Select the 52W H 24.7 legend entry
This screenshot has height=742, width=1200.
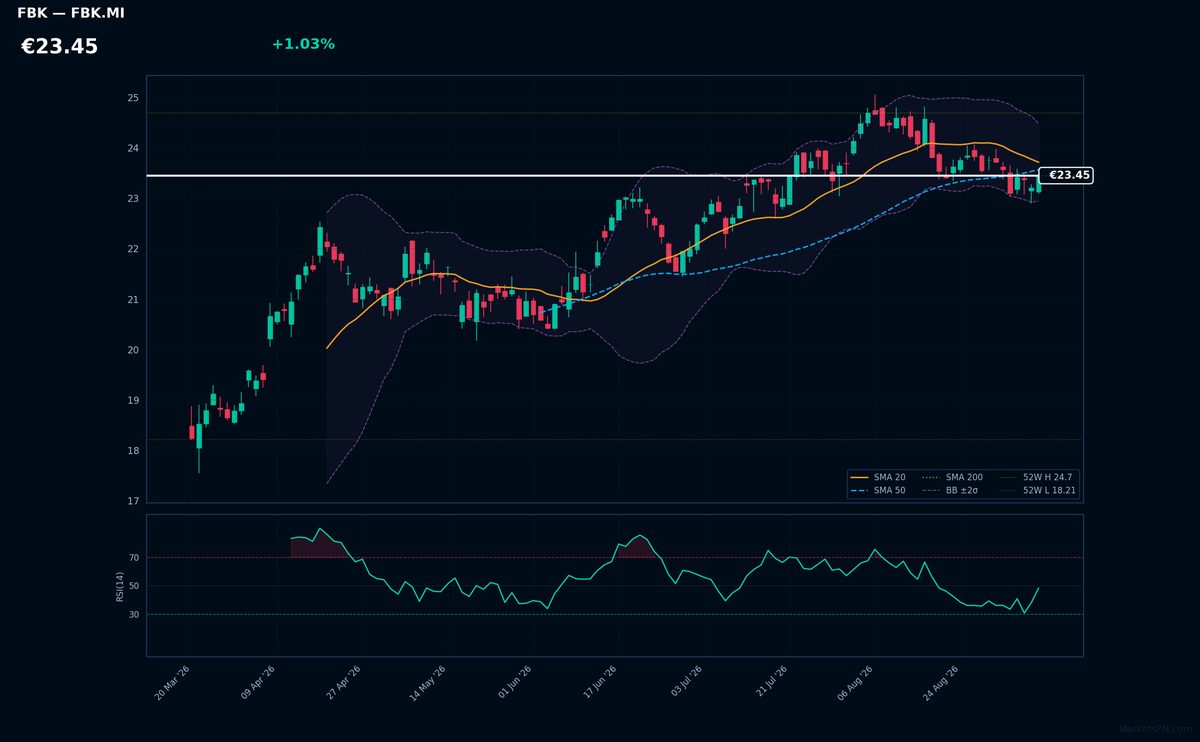[x=1035, y=477]
